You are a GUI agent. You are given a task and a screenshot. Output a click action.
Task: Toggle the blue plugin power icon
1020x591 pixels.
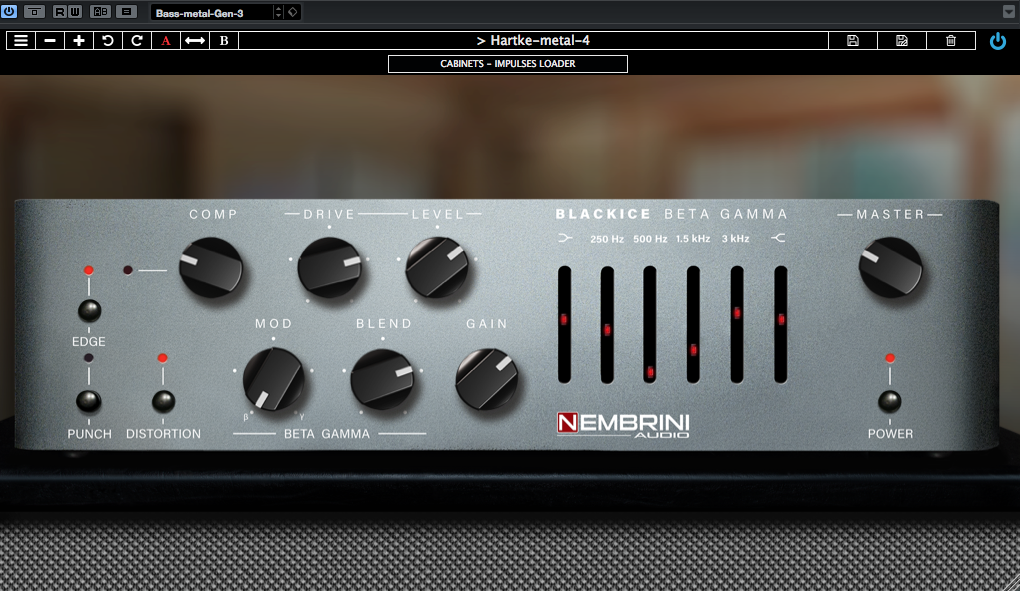point(998,41)
